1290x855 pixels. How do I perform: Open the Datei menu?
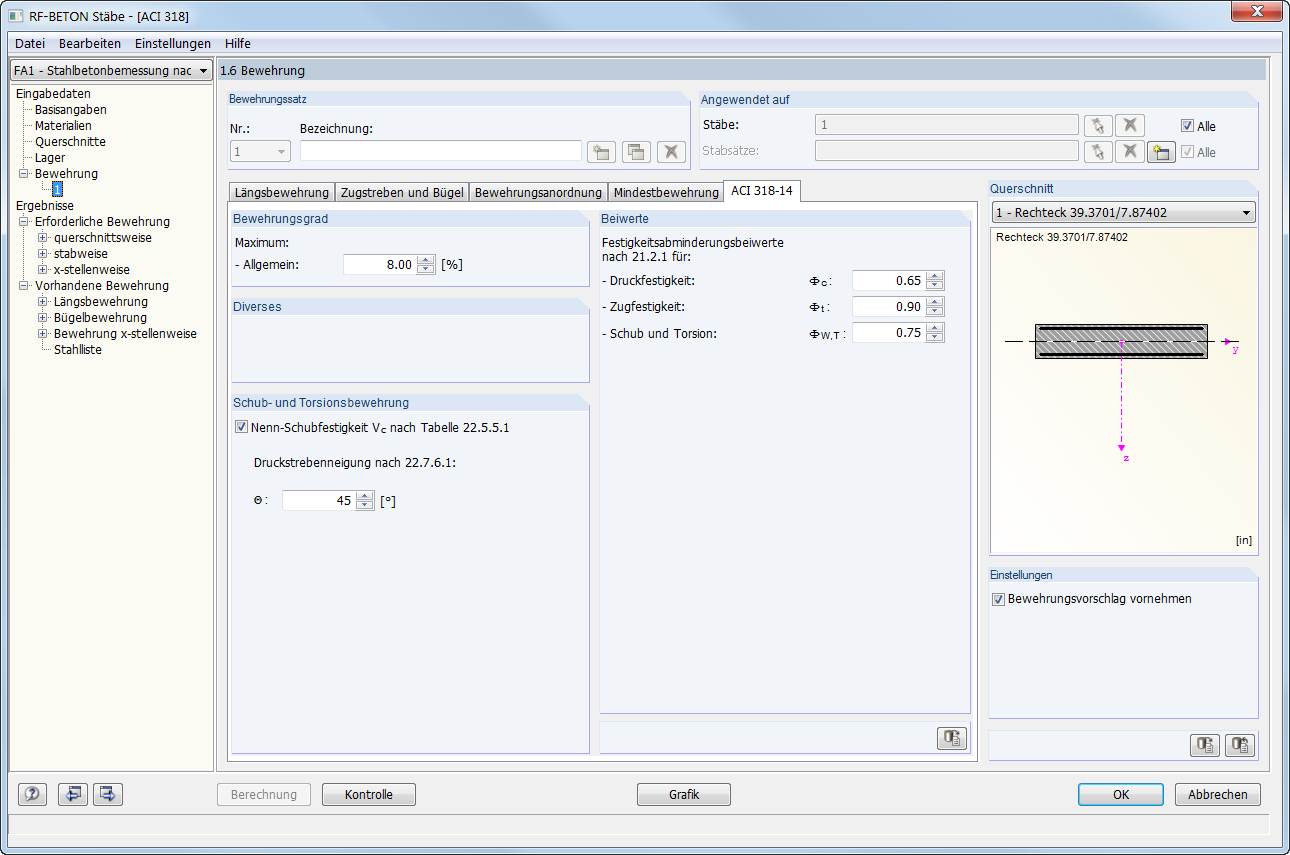click(x=30, y=44)
